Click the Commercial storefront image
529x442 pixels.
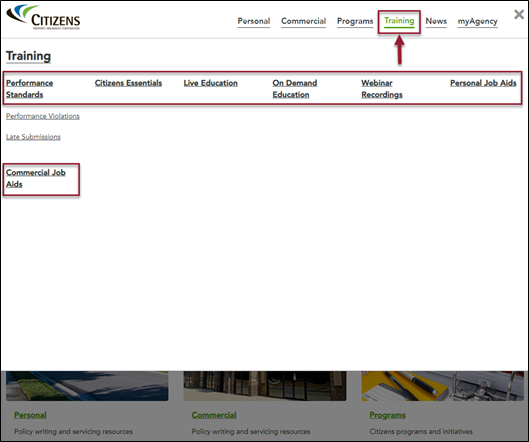pyautogui.click(x=265, y=386)
